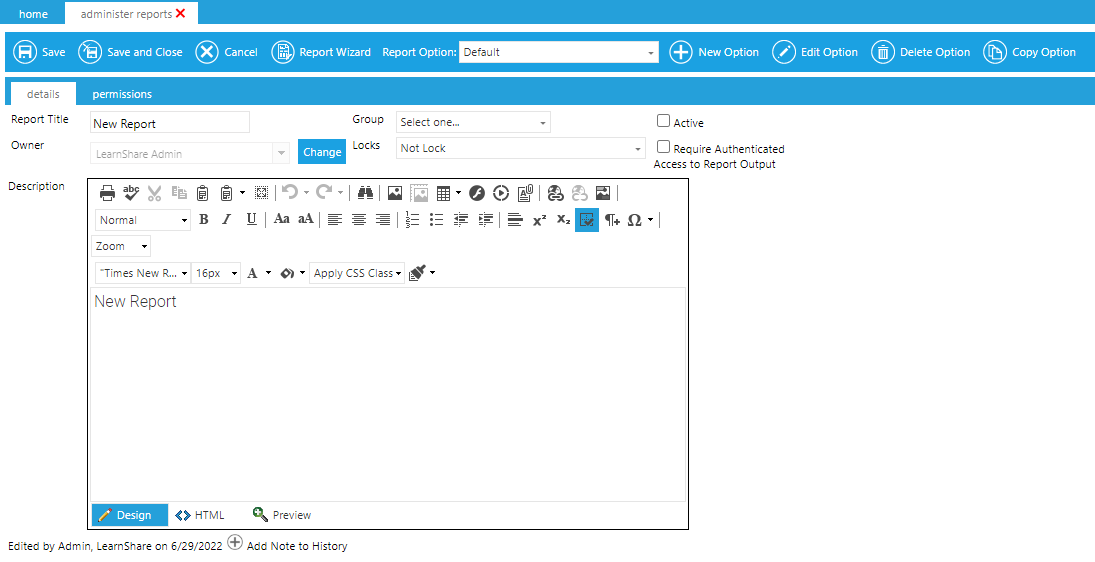
Task: Open the Report Option dropdown
Action: point(558,52)
